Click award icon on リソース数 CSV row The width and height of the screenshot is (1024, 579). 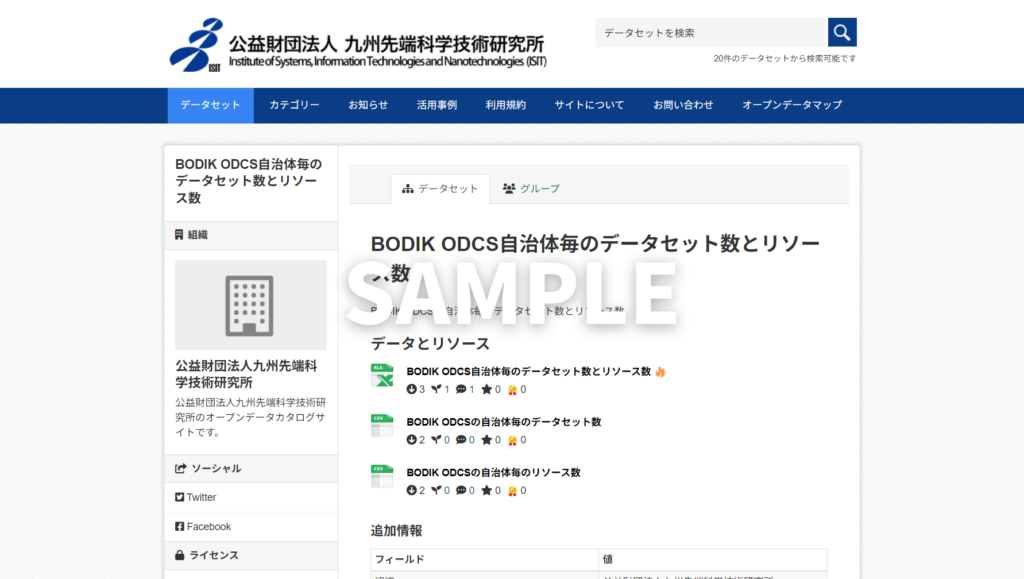coord(513,491)
